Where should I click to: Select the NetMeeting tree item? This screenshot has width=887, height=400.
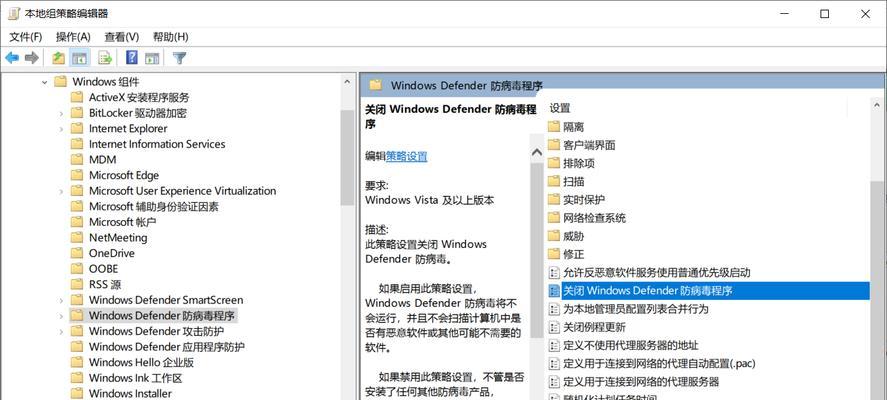(x=118, y=238)
